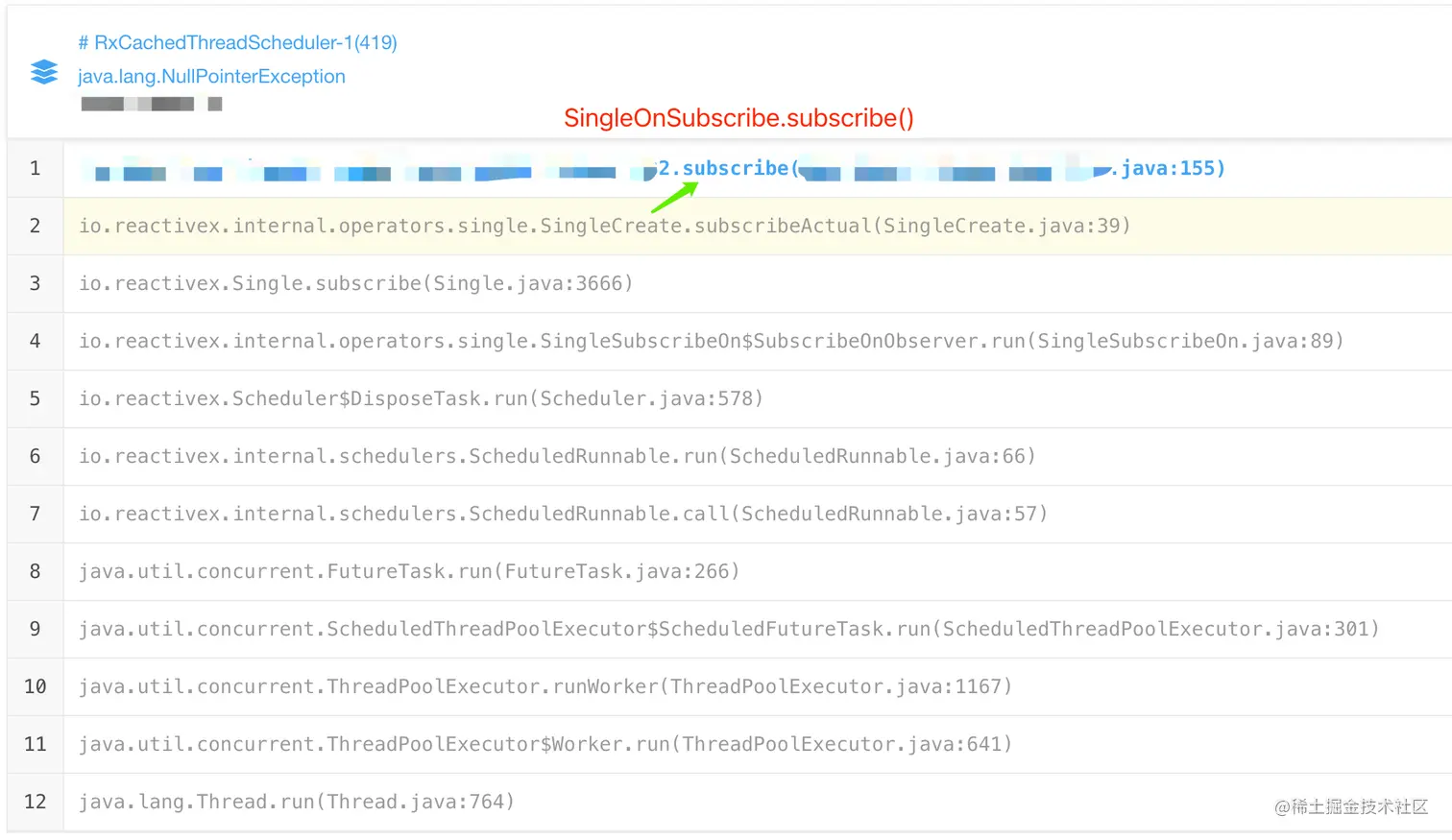
Task: Open the blurred subscribe java:155 frame link
Action: click(653, 169)
